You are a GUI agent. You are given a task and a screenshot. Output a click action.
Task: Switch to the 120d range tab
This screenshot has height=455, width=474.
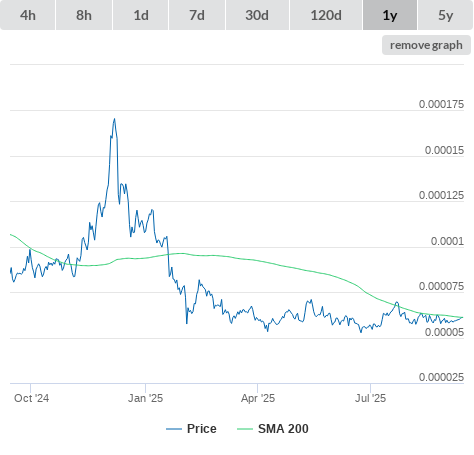coord(326,15)
